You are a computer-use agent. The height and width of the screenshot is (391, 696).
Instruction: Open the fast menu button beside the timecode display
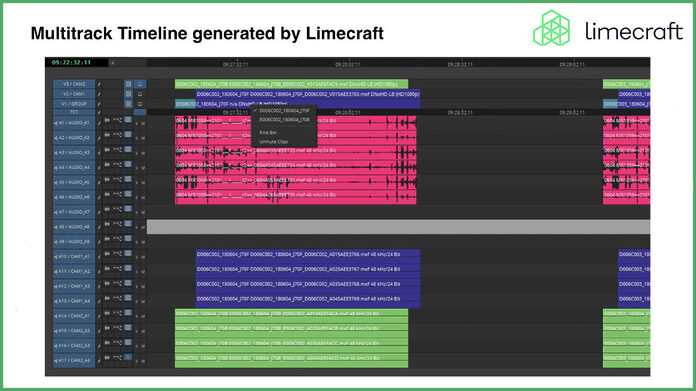(x=112, y=63)
